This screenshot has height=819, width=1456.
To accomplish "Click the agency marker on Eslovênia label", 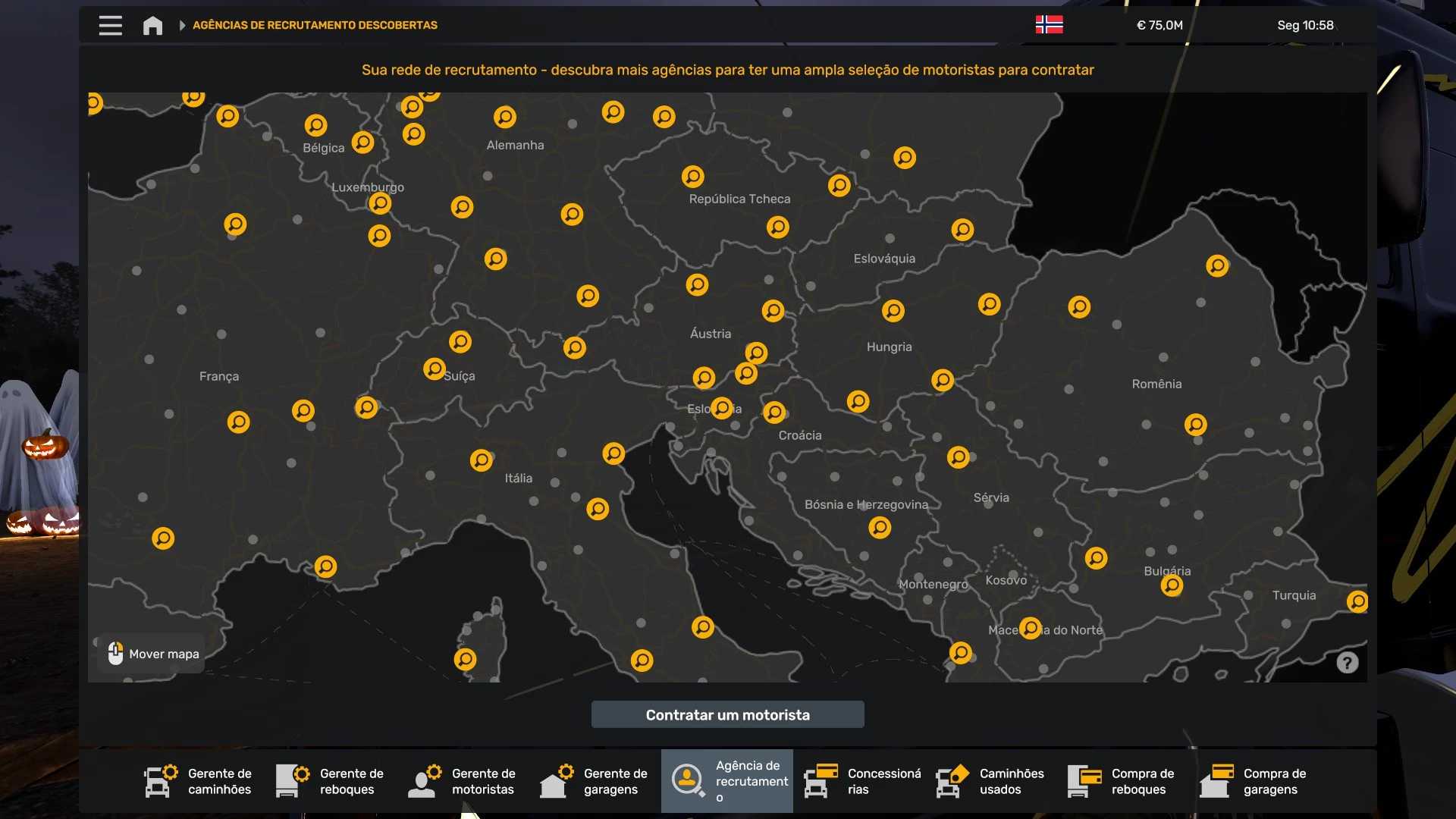I will (x=721, y=408).
